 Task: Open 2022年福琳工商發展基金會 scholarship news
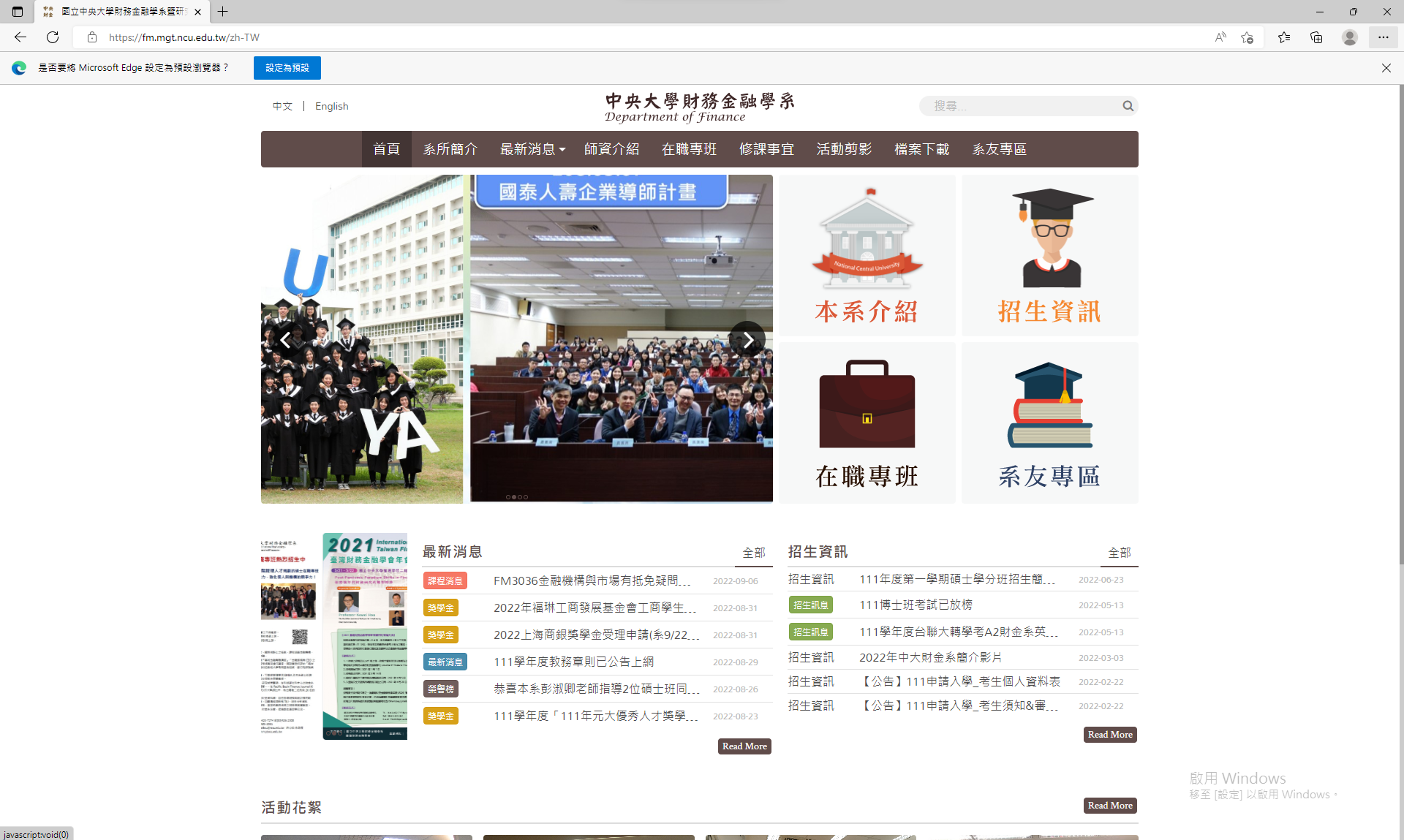pos(595,608)
